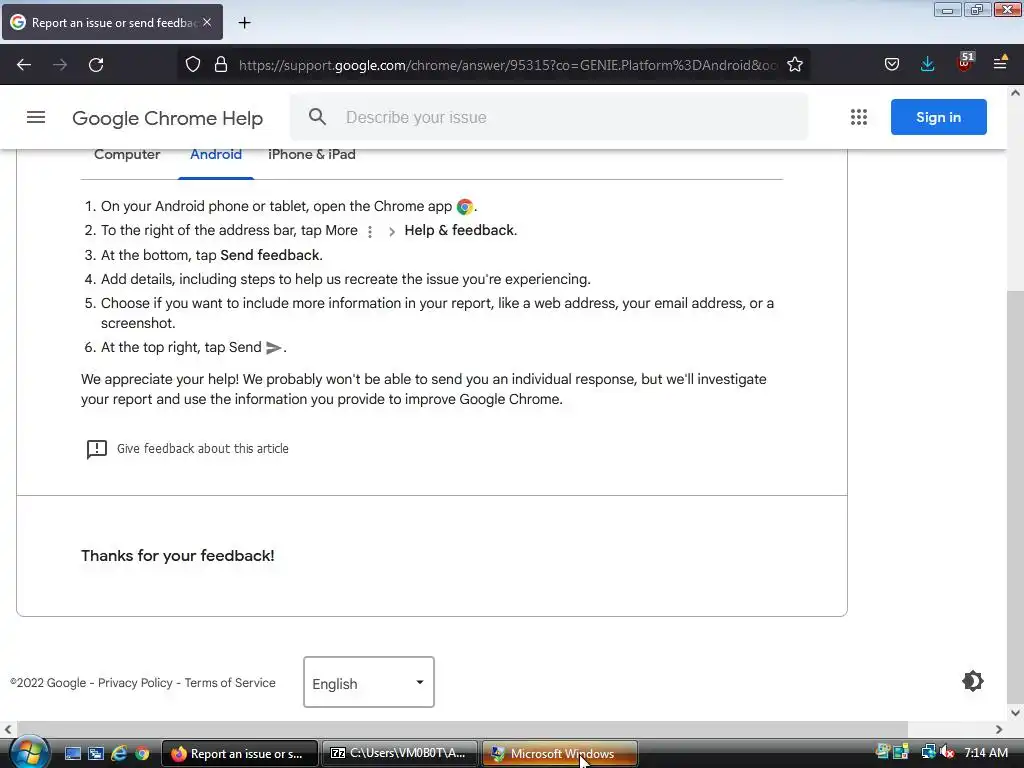Reload the current page
Screen dimensions: 1024x768
[x=96, y=65]
